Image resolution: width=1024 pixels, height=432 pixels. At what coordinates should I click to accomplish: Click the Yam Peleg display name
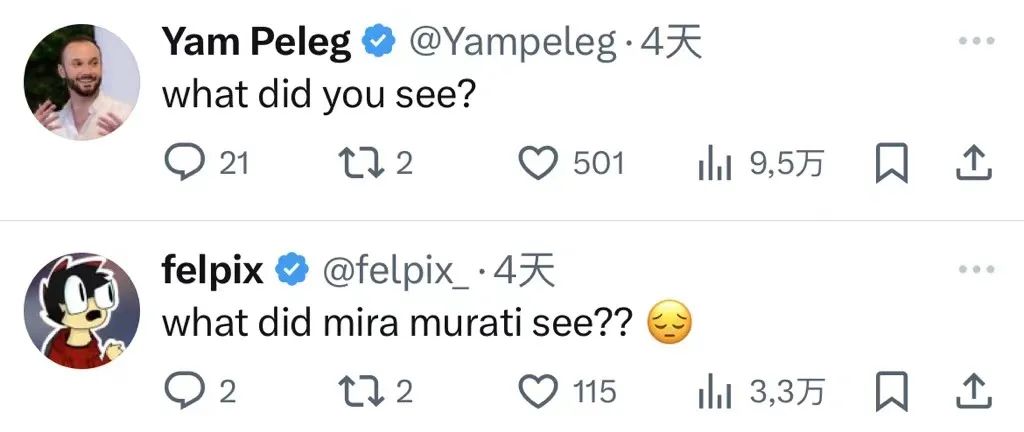click(256, 42)
